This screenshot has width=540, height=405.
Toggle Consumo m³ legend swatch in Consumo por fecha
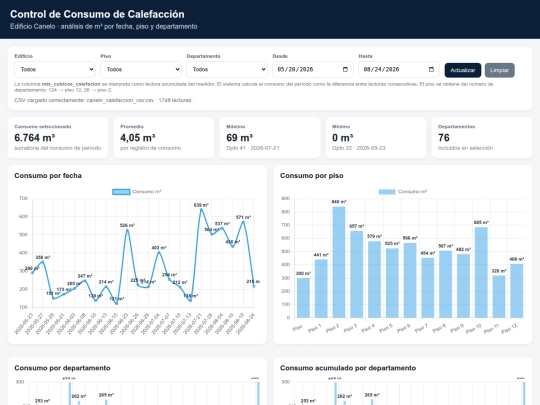click(121, 192)
